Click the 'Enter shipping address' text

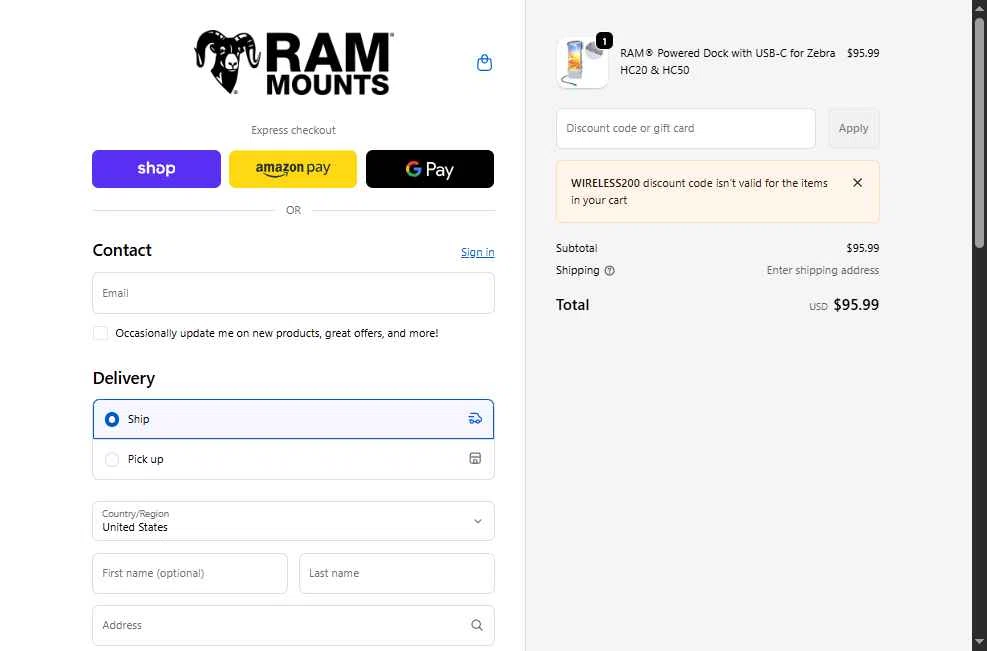[x=823, y=270]
